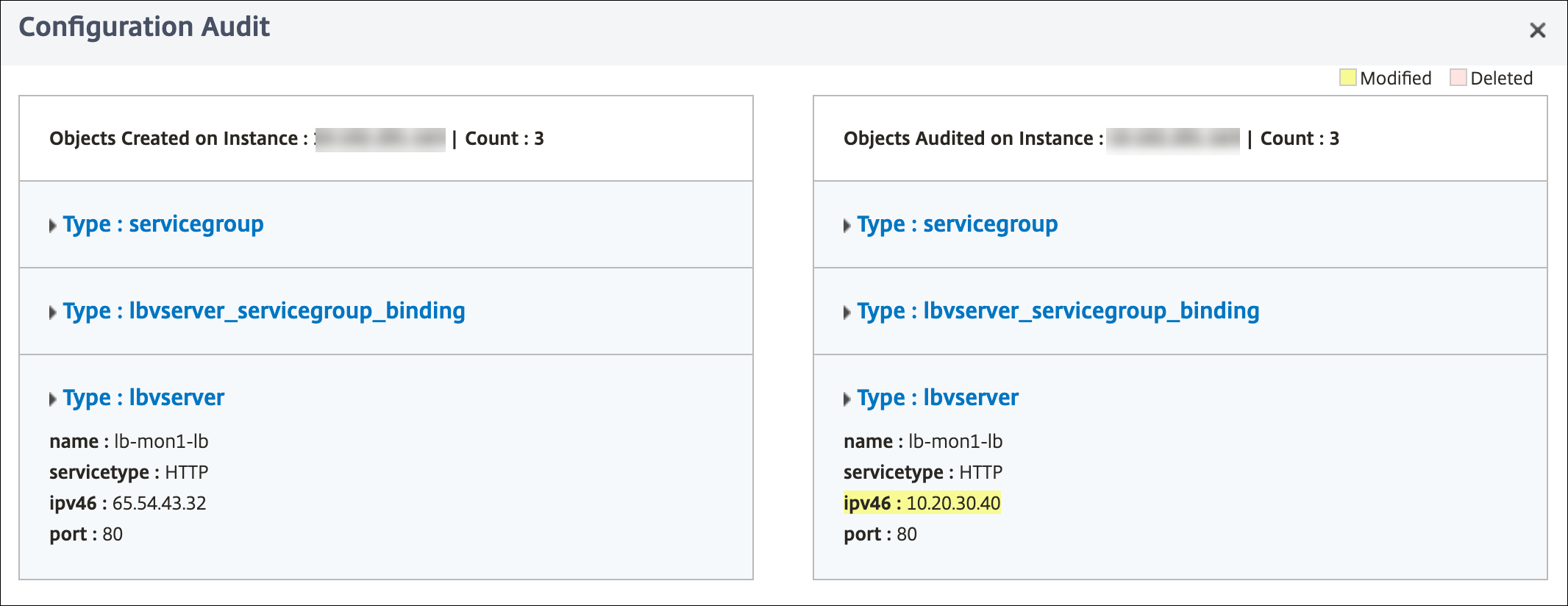Select port : 80 in Created panel
This screenshot has width=1568, height=606.
(86, 534)
